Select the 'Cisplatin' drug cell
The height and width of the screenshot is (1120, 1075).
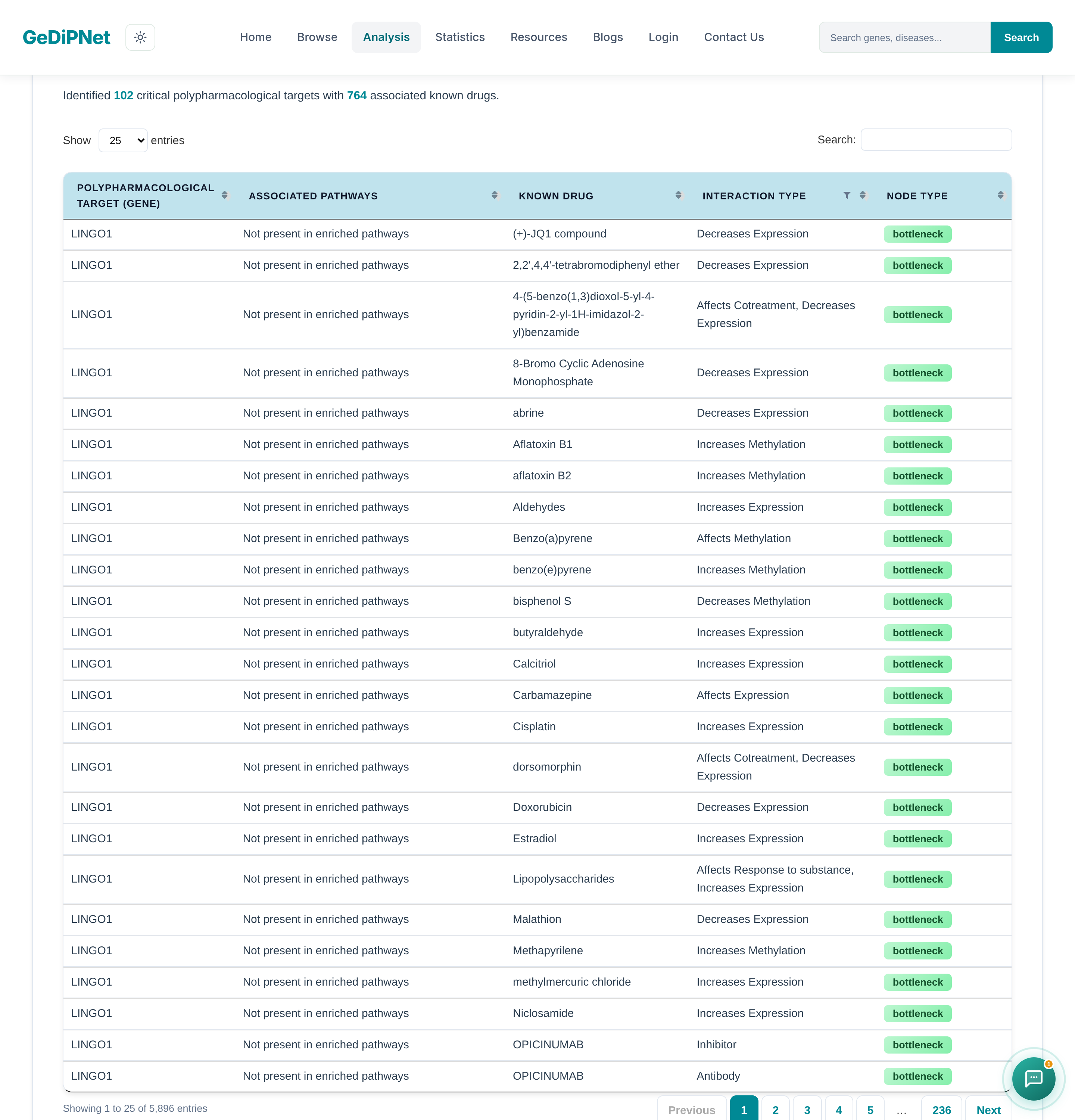click(534, 727)
